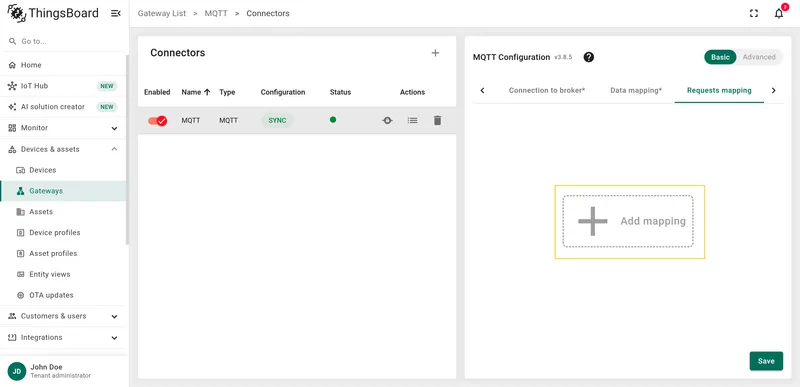Click the sidebar scrollbar
800x387 pixels.
(x=127, y=149)
